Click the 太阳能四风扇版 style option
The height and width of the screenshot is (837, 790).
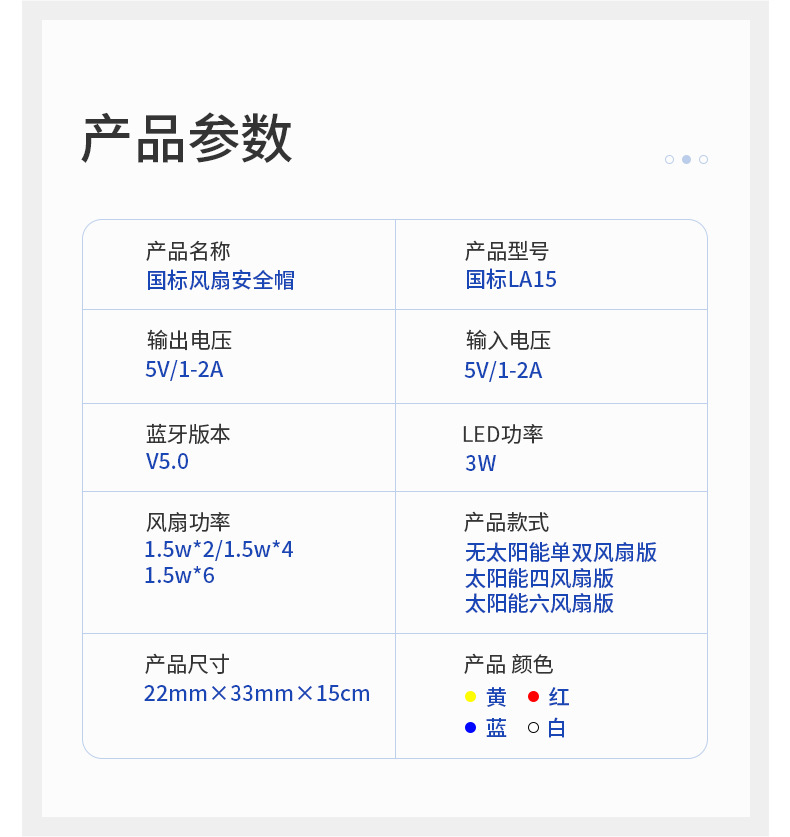pos(540,579)
